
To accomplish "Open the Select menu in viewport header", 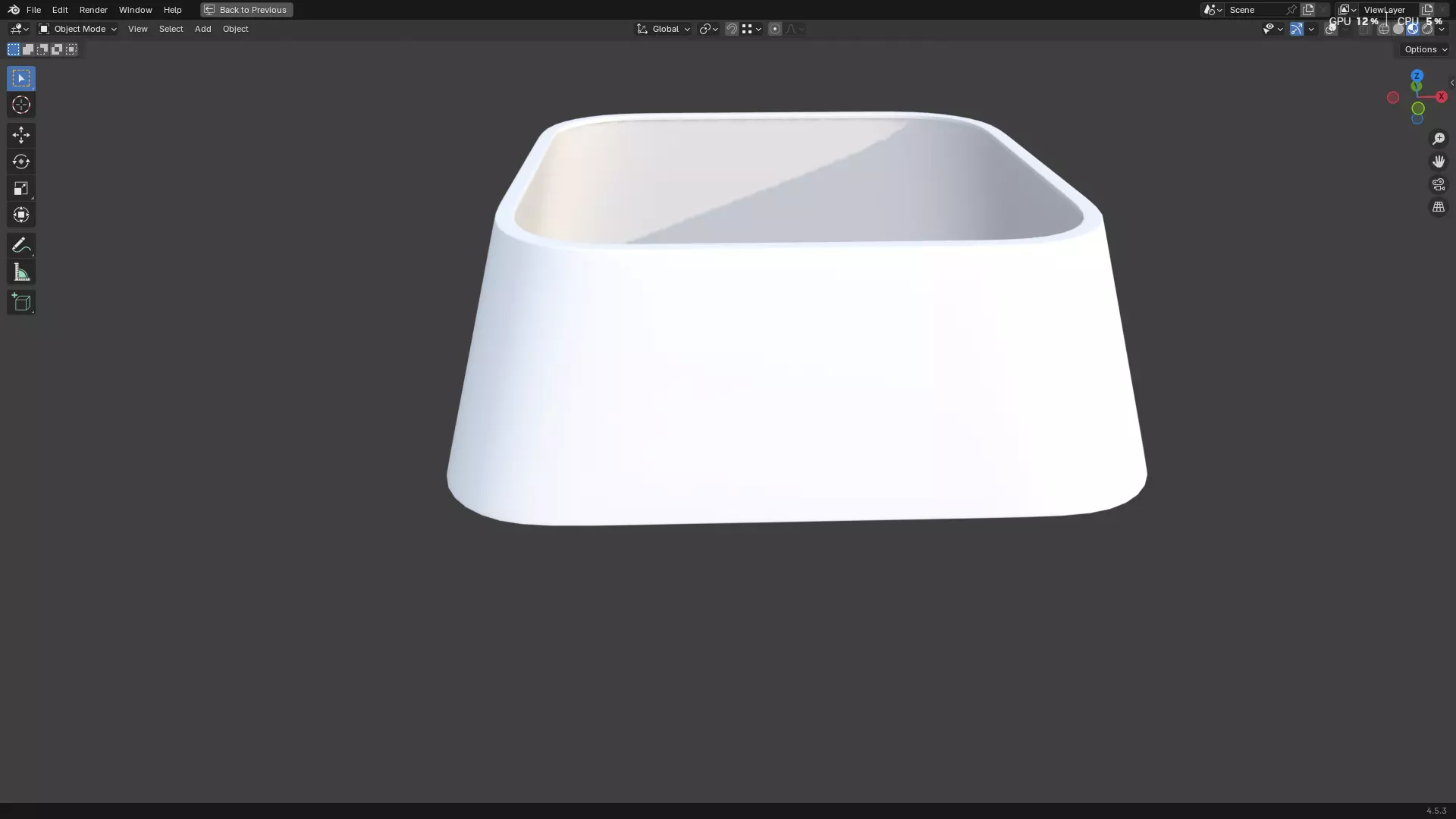I will [171, 29].
